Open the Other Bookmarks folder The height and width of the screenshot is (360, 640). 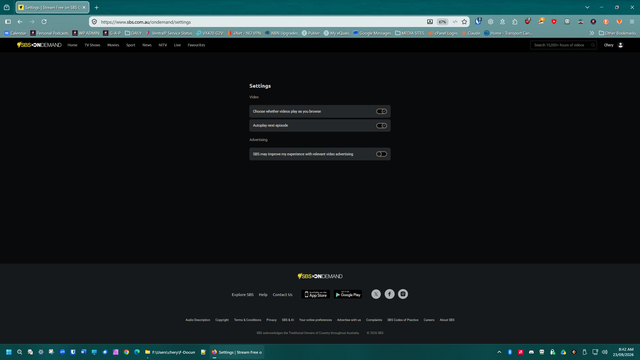[617, 33]
